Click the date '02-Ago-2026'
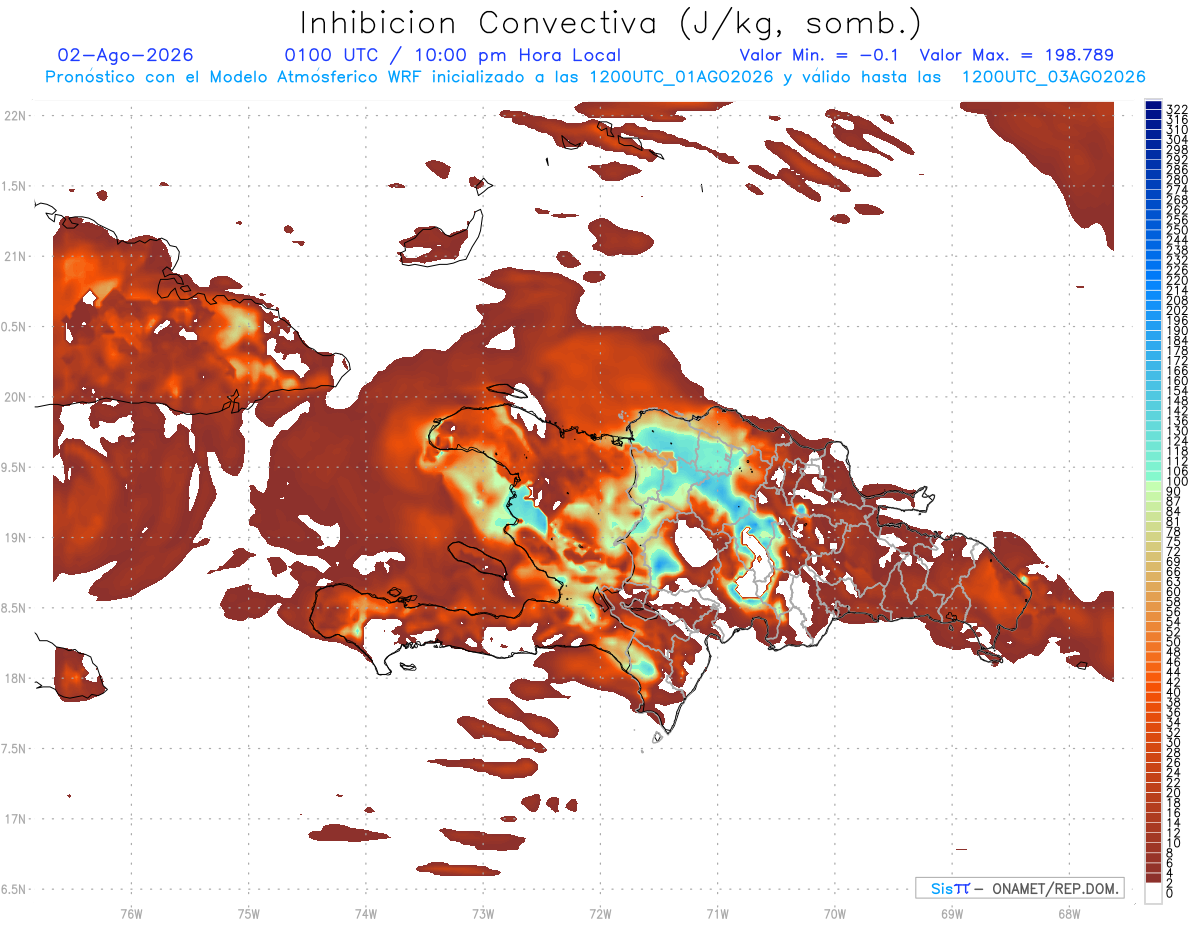This screenshot has height=927, width=1200. coord(126,55)
